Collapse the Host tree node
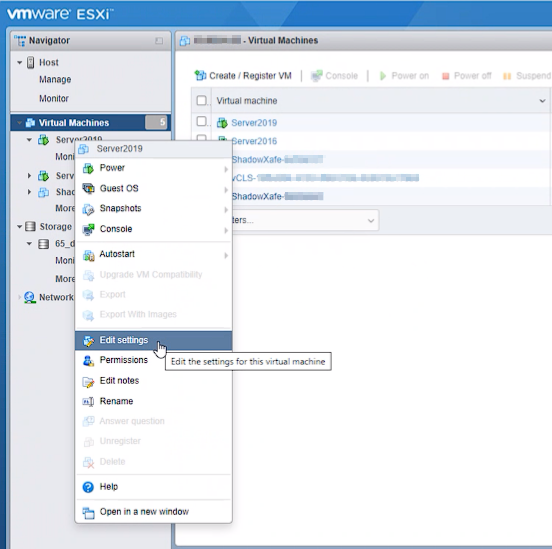The width and height of the screenshot is (552, 549). click(20, 63)
